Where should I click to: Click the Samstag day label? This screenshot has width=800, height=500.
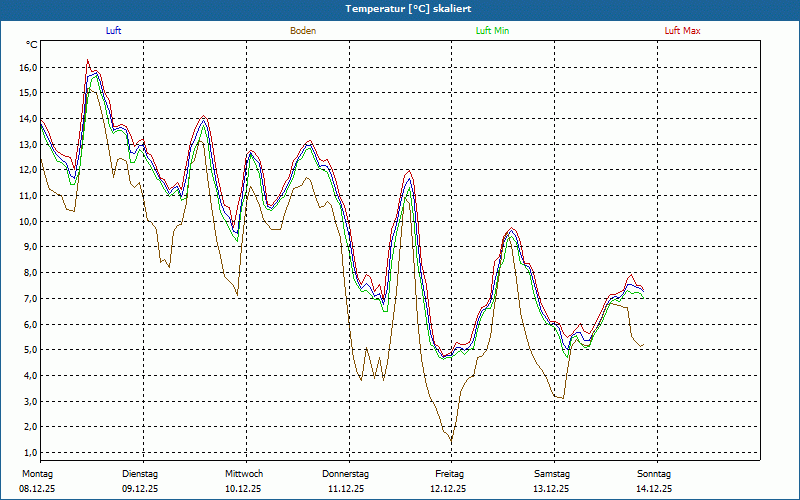[x=552, y=474]
